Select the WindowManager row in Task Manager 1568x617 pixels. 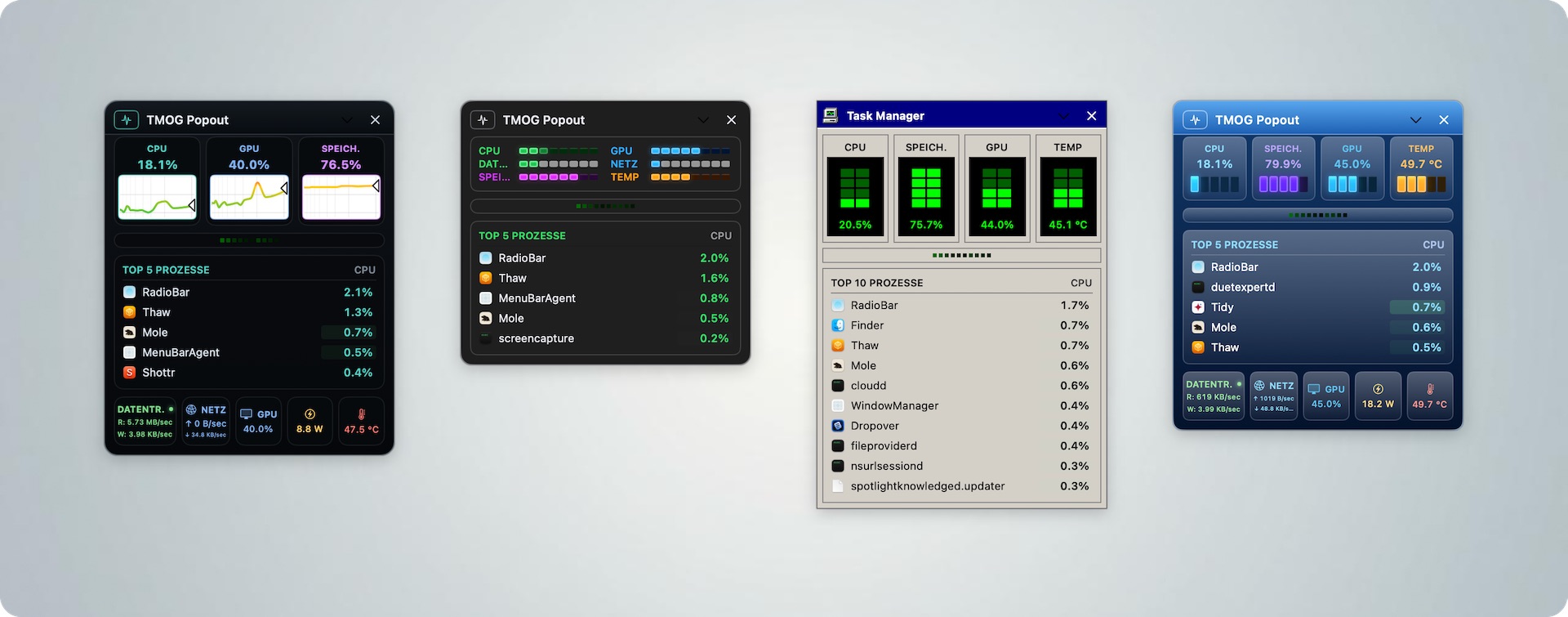point(962,406)
